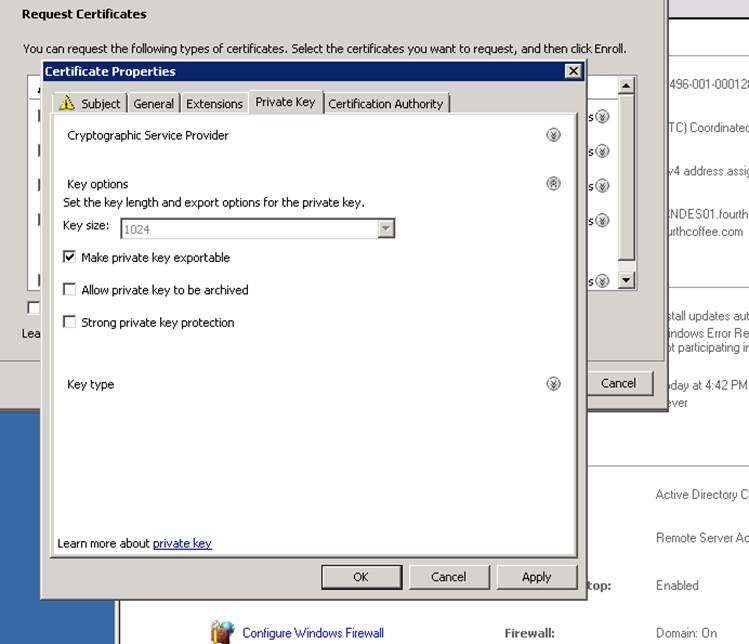Collapse the Key options section

point(553,184)
